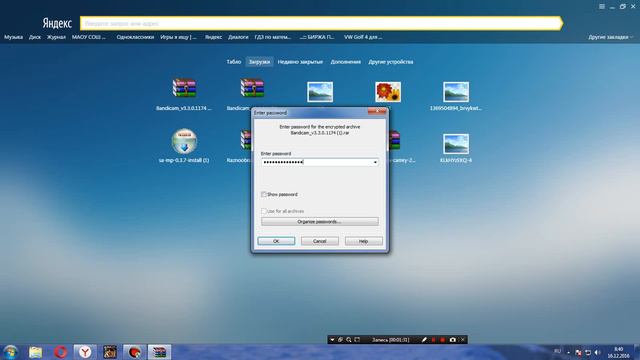Expand the password history dropdown arrow
Viewport: 640px width, 360px height.
375,162
